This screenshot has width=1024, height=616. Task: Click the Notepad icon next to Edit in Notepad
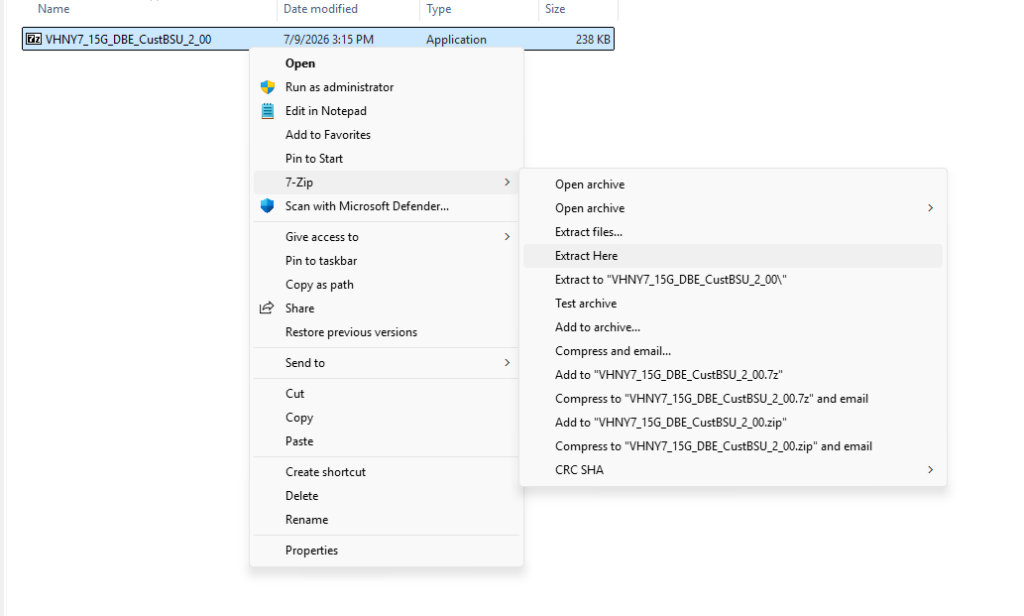(267, 111)
